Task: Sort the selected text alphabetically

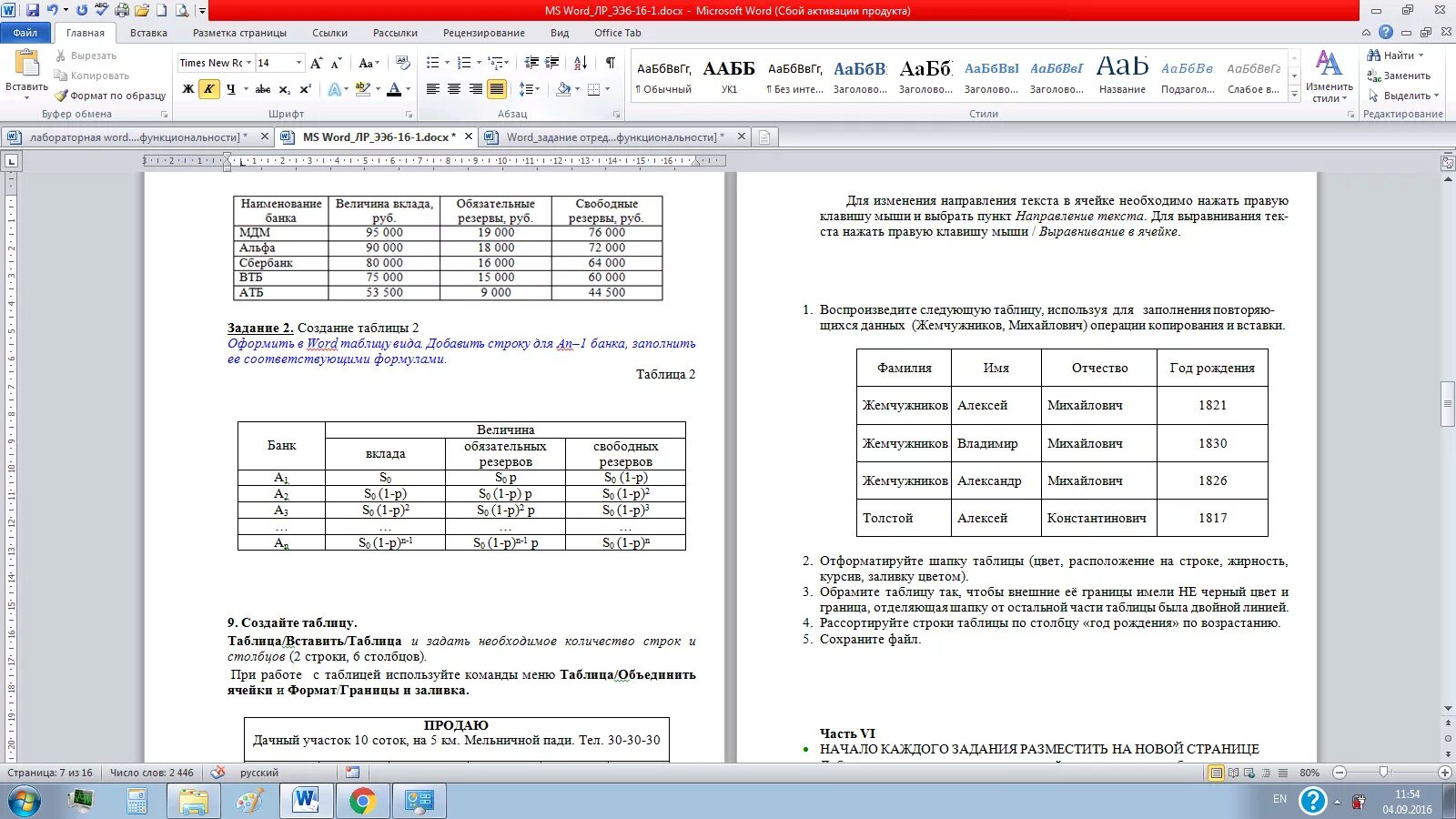Action: click(x=581, y=63)
